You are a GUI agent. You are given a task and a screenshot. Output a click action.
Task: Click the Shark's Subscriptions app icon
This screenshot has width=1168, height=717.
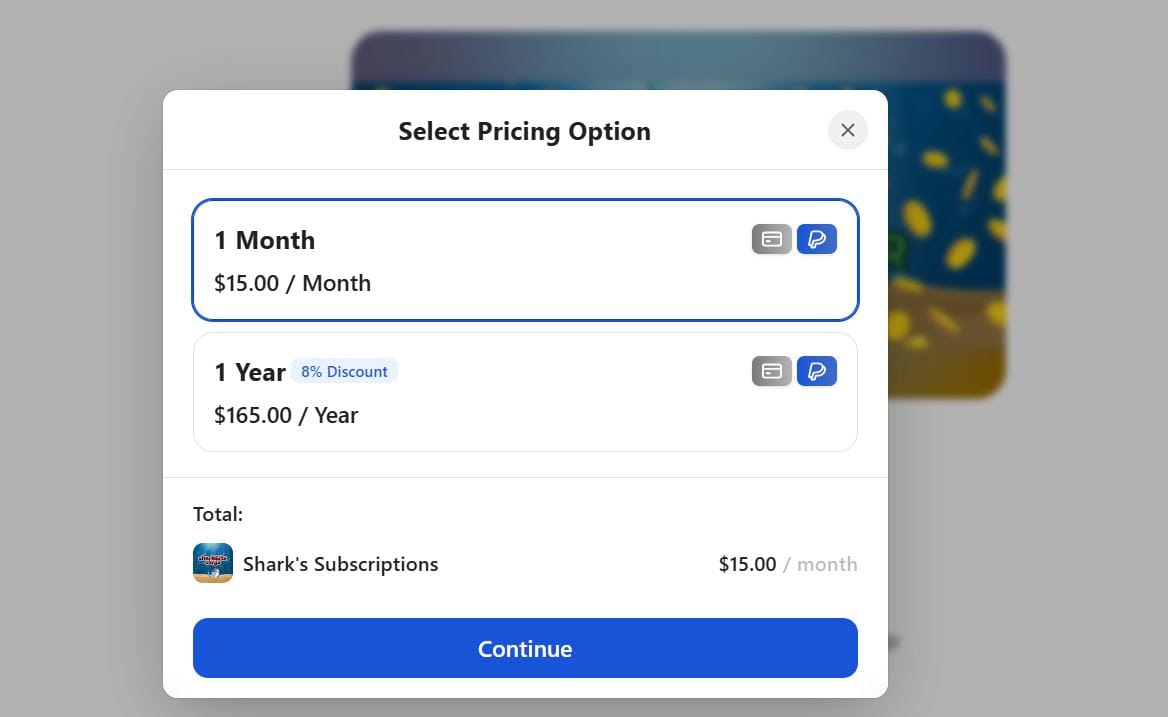click(x=212, y=563)
